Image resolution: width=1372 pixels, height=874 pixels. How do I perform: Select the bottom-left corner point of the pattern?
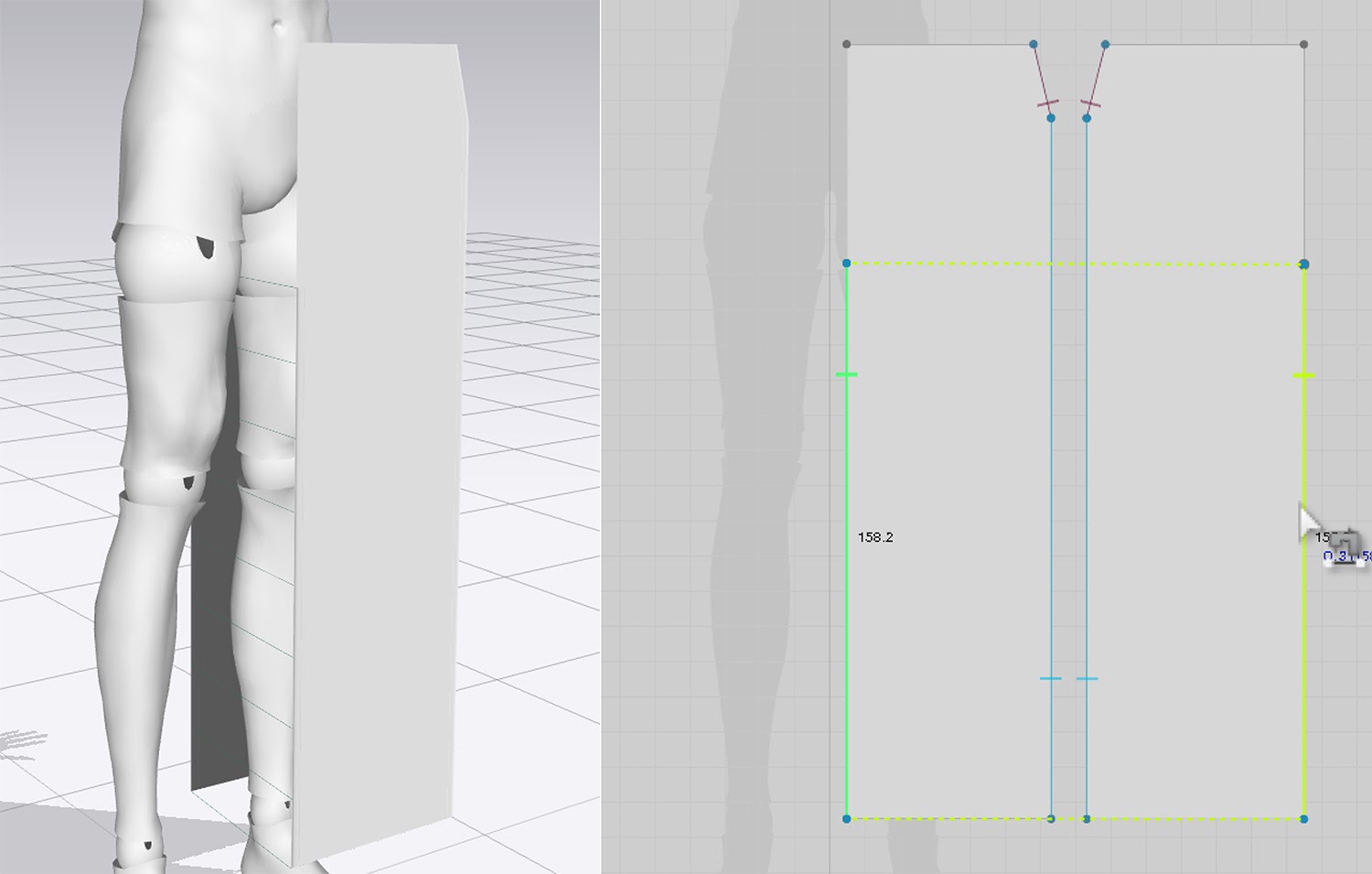click(x=847, y=818)
